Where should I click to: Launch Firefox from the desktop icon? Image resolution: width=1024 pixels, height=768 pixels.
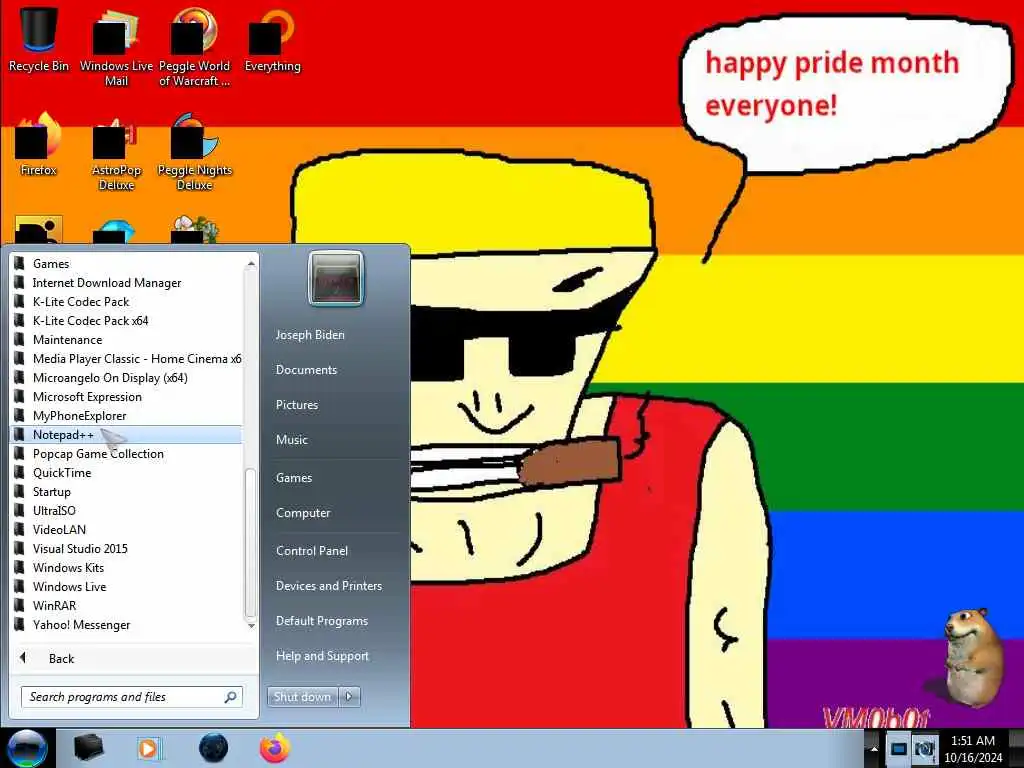(39, 144)
